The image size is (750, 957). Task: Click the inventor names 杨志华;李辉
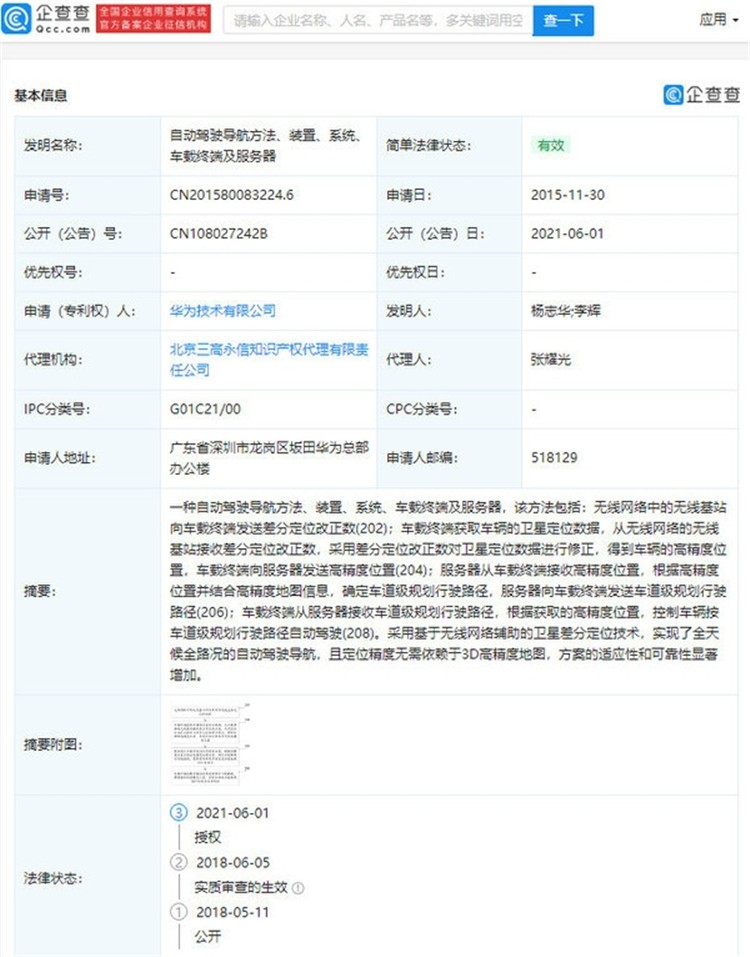[x=565, y=311]
